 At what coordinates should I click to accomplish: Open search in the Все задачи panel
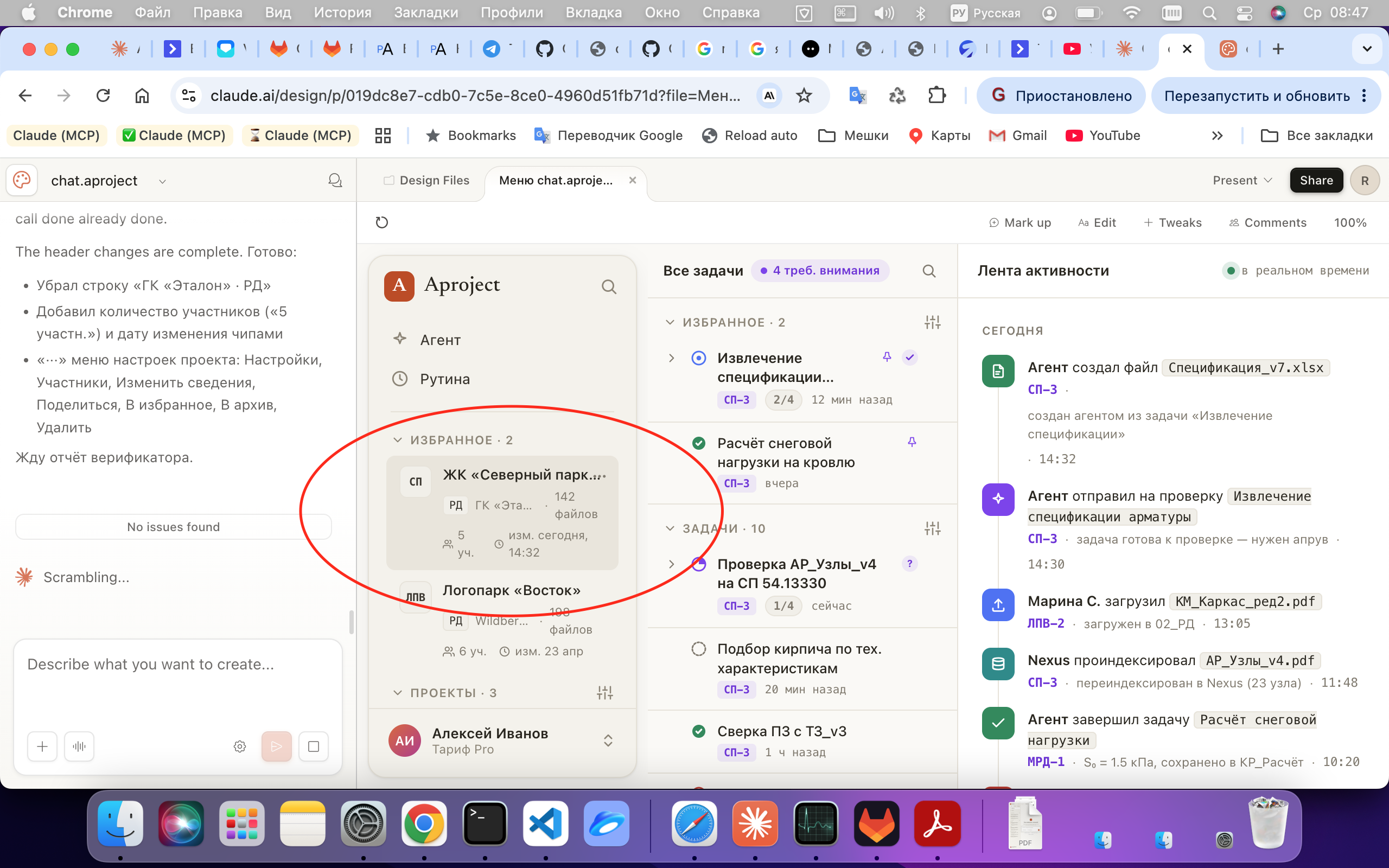(x=929, y=271)
